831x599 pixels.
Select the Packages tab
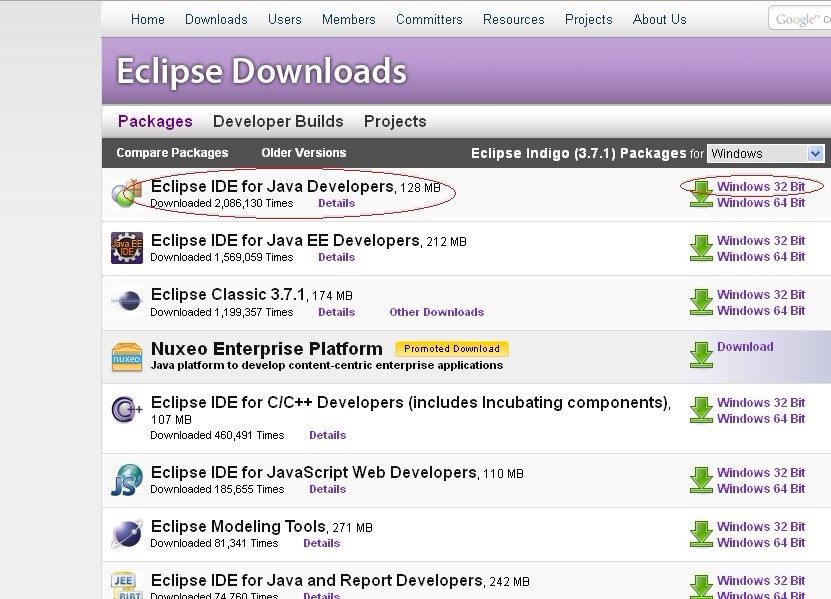click(155, 121)
